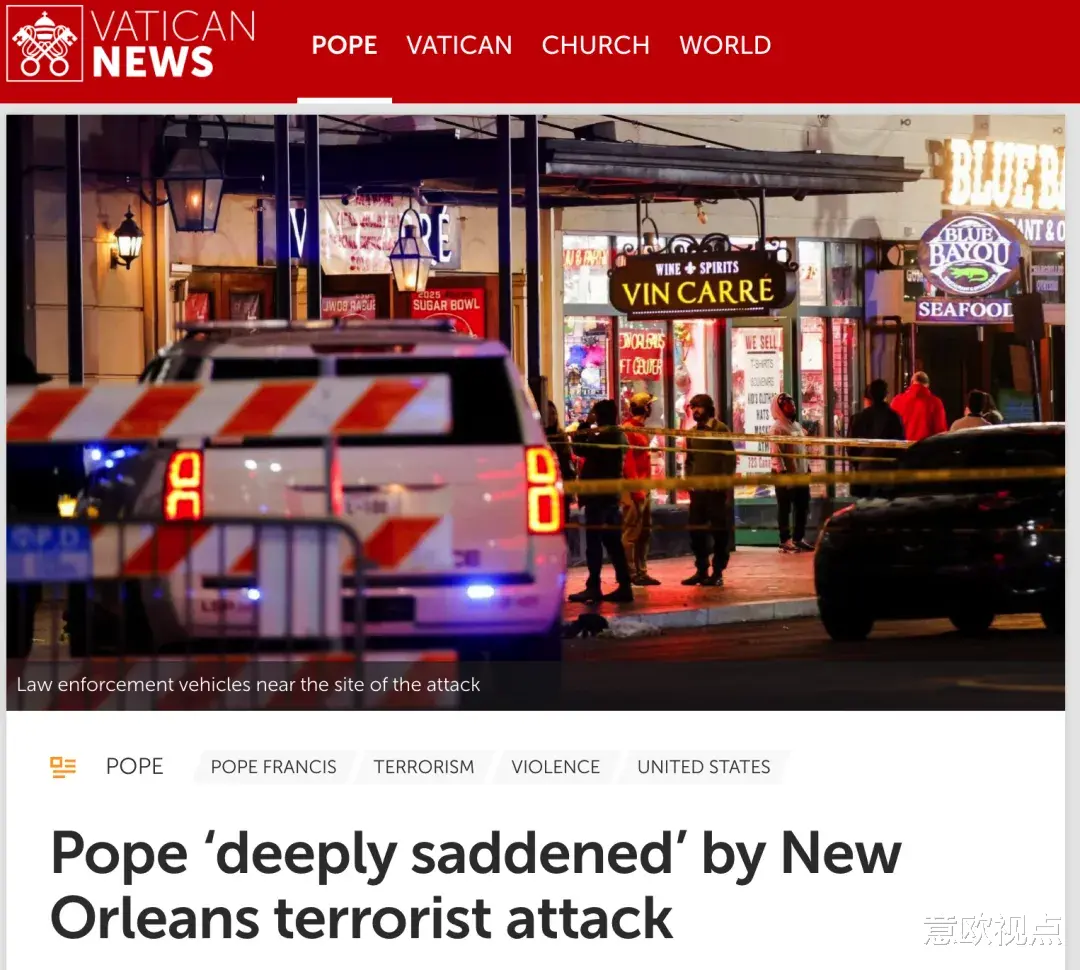Open the VATICAN menu item
The width and height of the screenshot is (1080, 970).
(x=459, y=45)
